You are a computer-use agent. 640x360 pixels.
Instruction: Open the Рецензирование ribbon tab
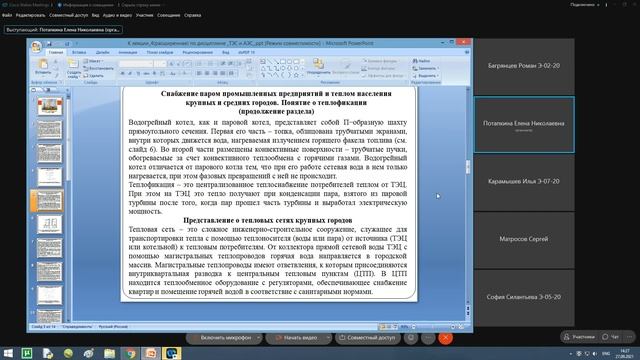coord(198,53)
